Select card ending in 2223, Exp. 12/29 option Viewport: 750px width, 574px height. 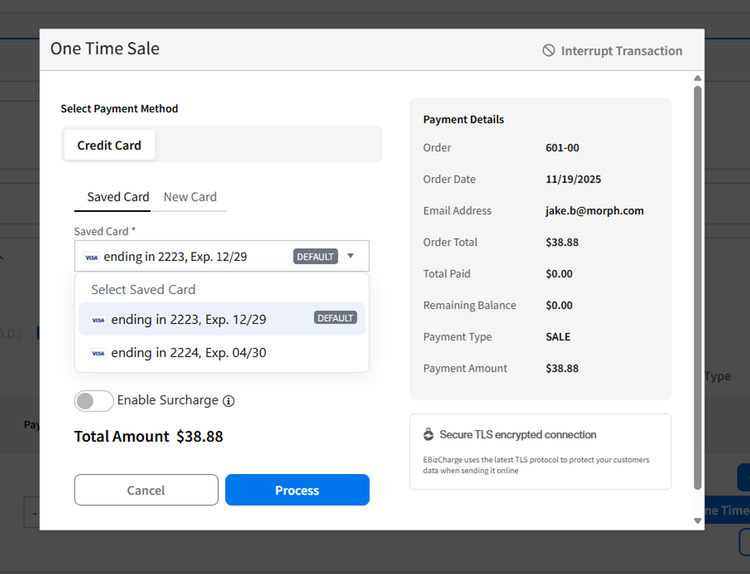(x=222, y=319)
